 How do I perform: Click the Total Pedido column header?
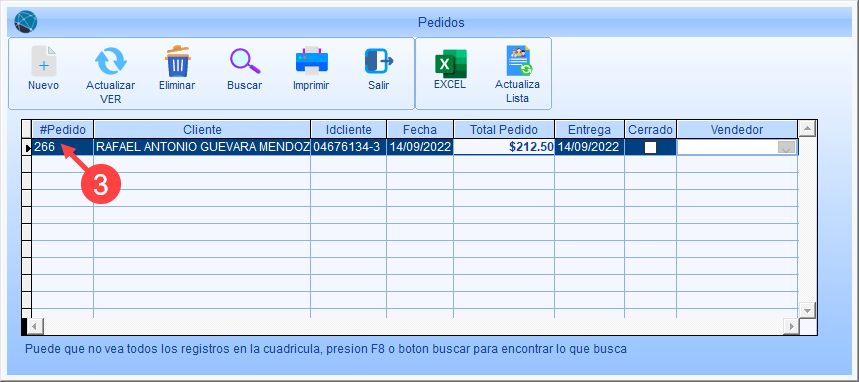click(x=504, y=129)
